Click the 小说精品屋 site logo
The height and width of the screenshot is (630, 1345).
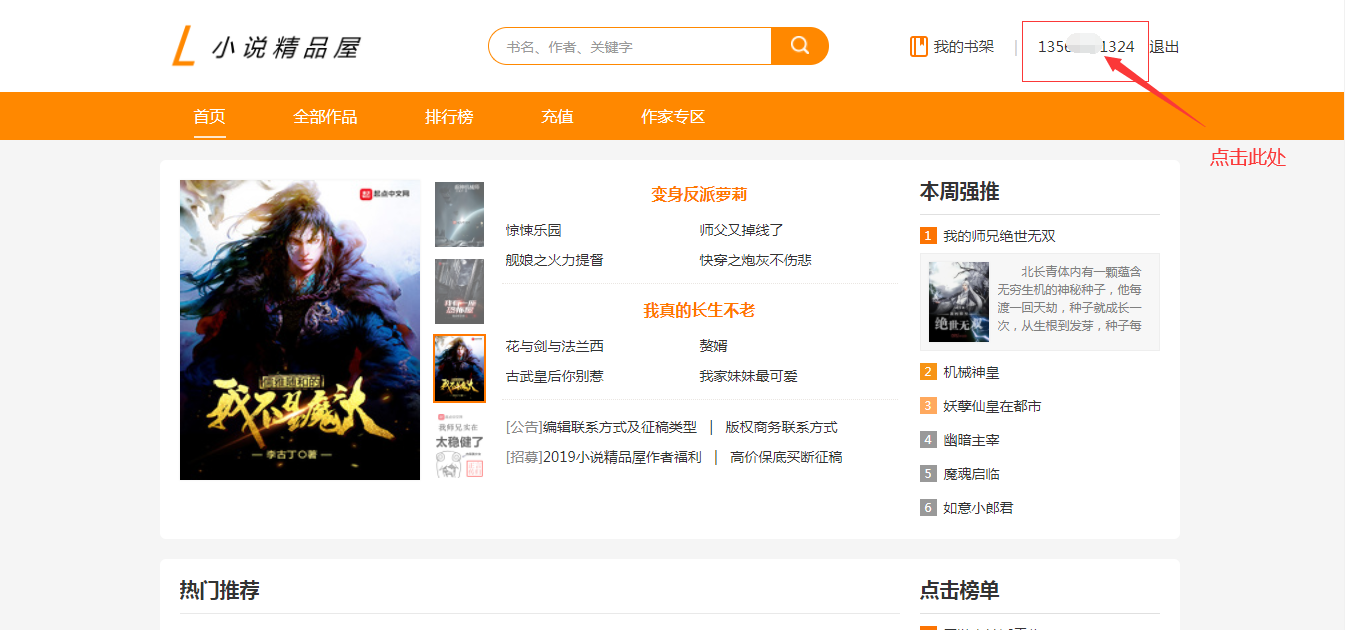266,47
